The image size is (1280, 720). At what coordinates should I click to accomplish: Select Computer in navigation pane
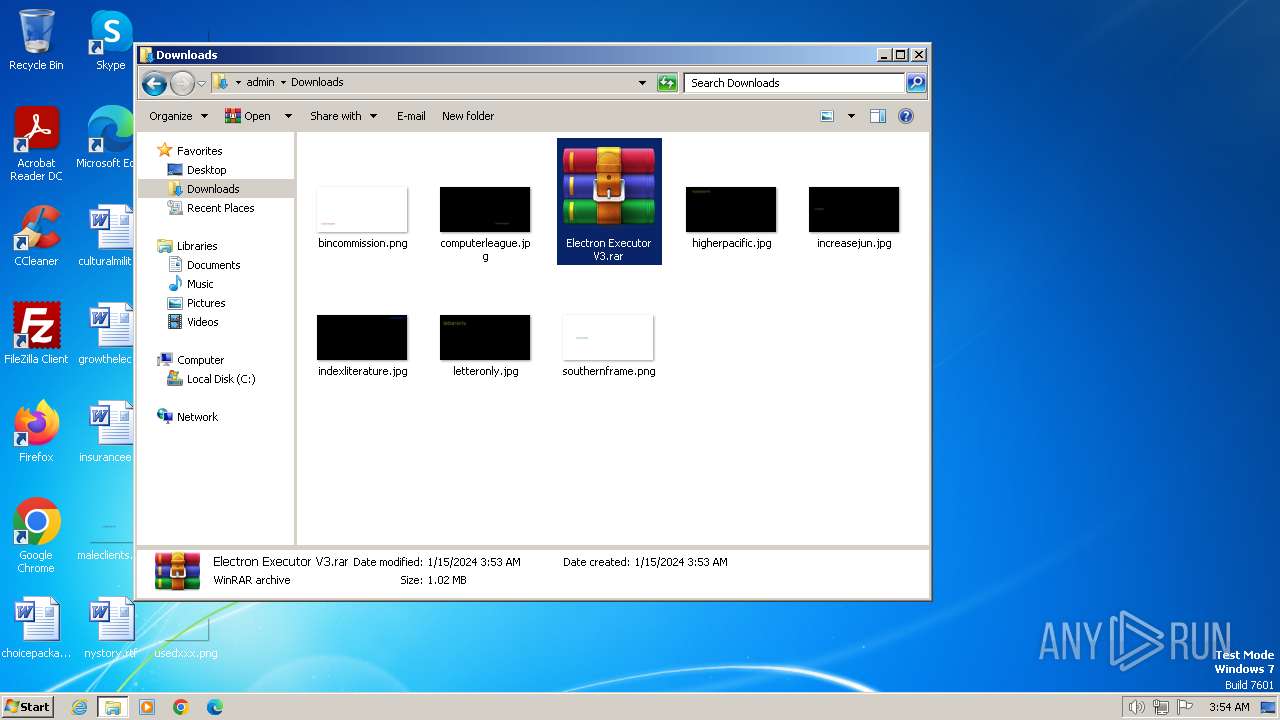point(200,360)
